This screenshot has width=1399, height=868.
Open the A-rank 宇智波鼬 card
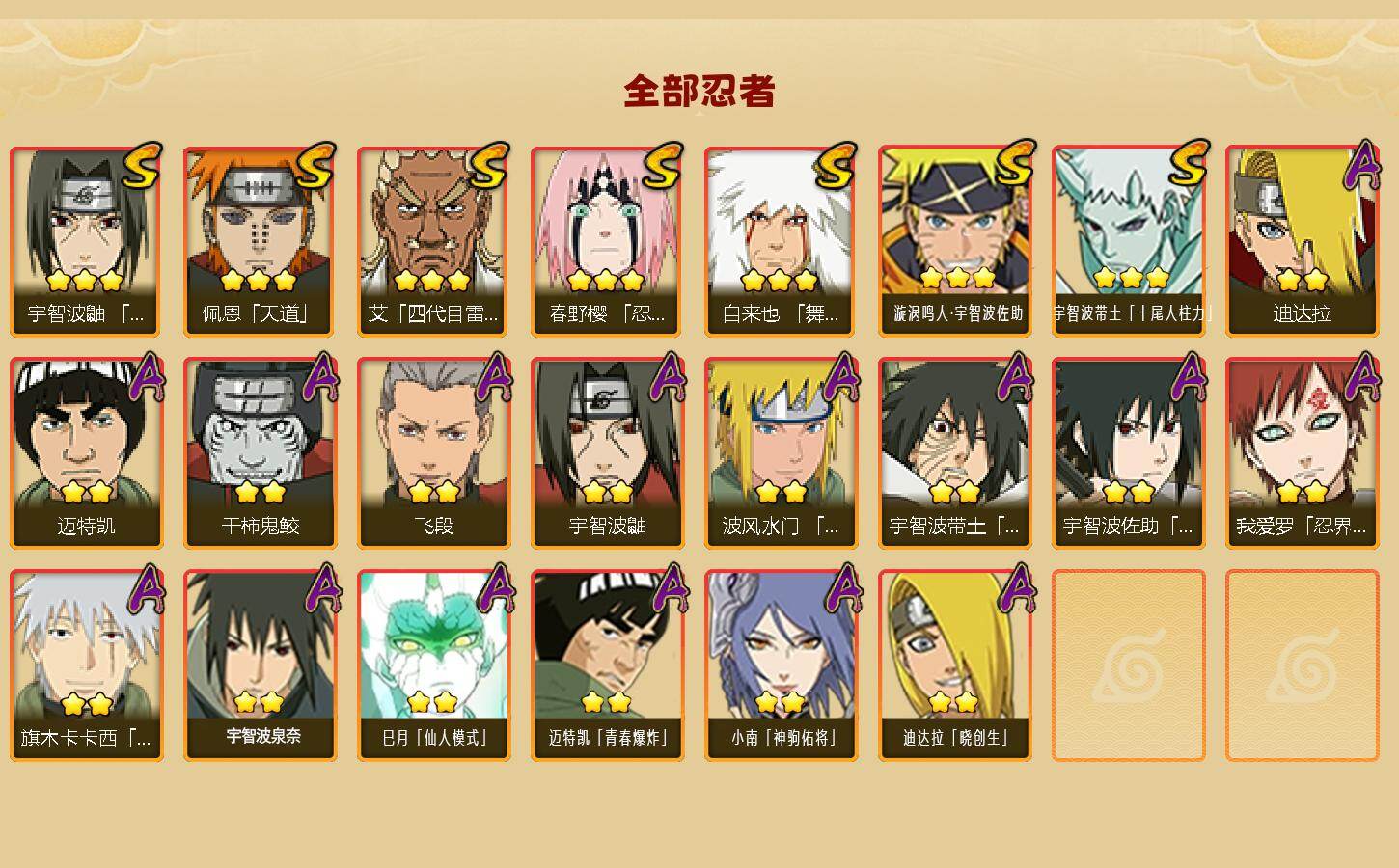click(x=607, y=453)
